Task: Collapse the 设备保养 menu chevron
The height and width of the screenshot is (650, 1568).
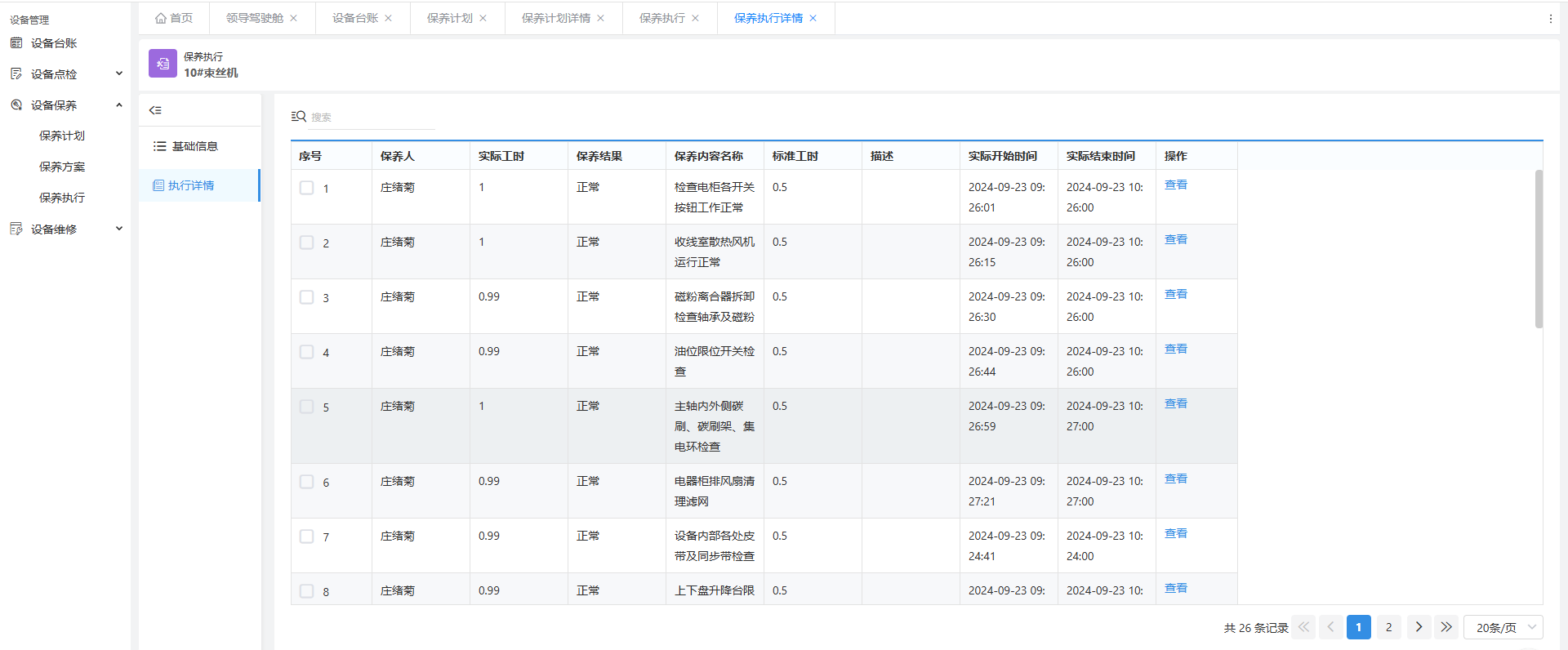Action: click(119, 105)
